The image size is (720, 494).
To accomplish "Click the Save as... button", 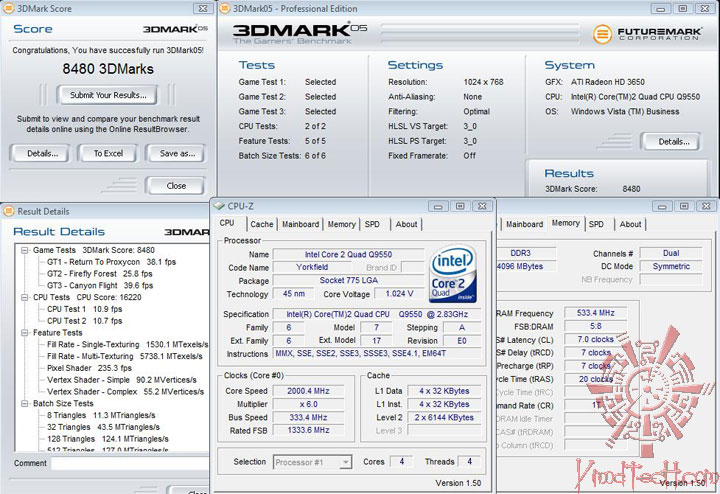I will click(x=177, y=154).
